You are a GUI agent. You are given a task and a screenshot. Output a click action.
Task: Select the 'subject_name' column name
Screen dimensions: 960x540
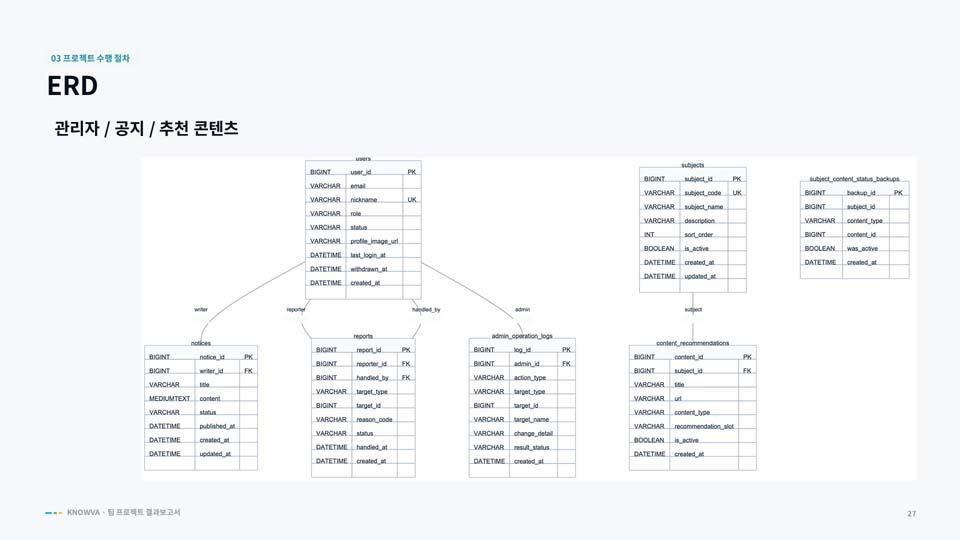[x=703, y=207]
